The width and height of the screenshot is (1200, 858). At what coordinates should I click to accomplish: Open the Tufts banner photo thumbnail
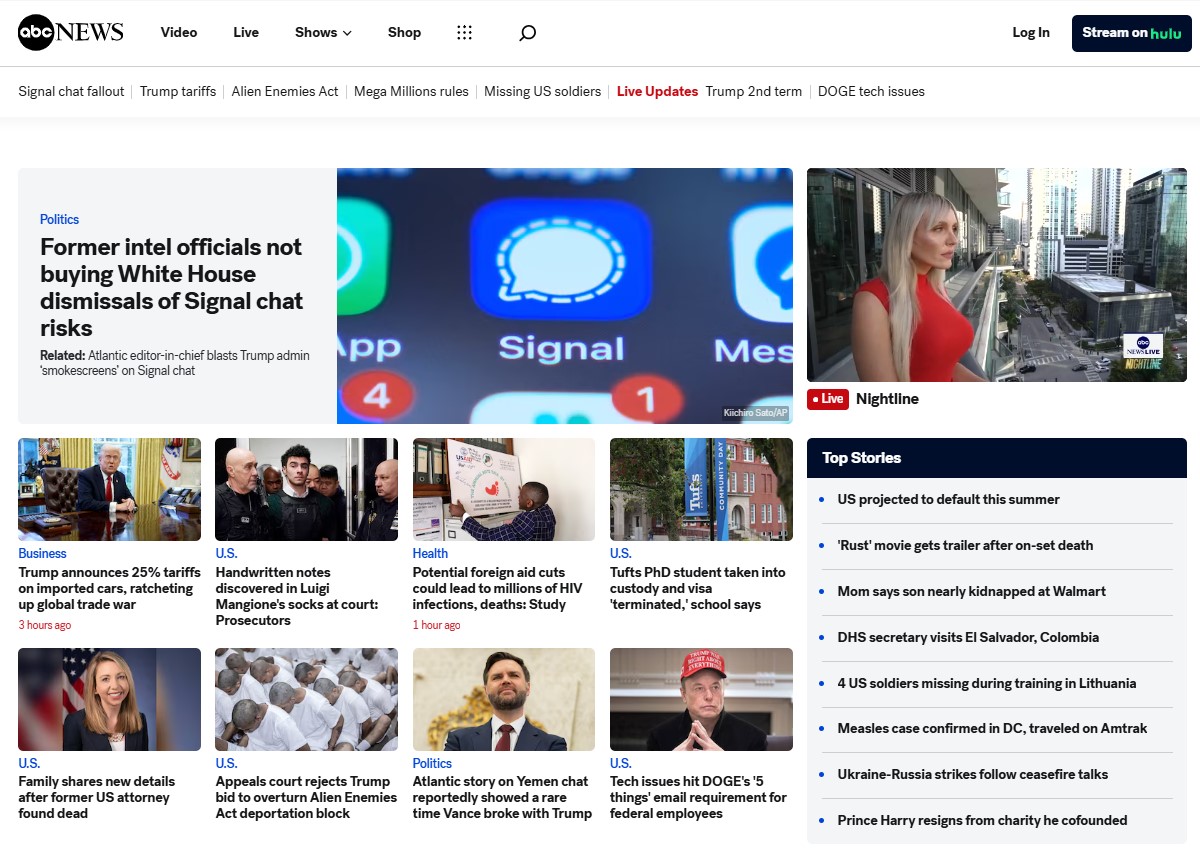(701, 489)
